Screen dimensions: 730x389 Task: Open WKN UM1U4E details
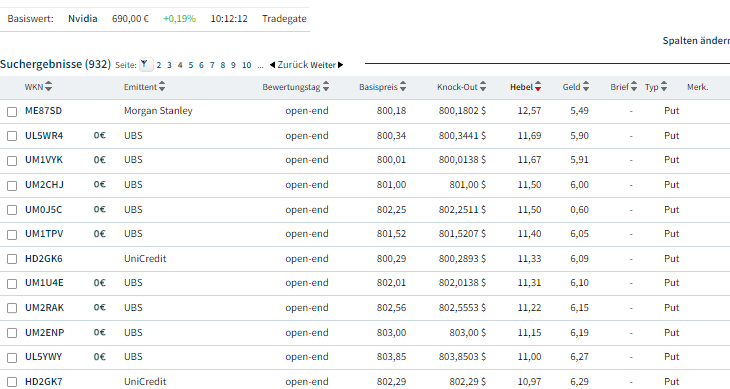point(44,282)
